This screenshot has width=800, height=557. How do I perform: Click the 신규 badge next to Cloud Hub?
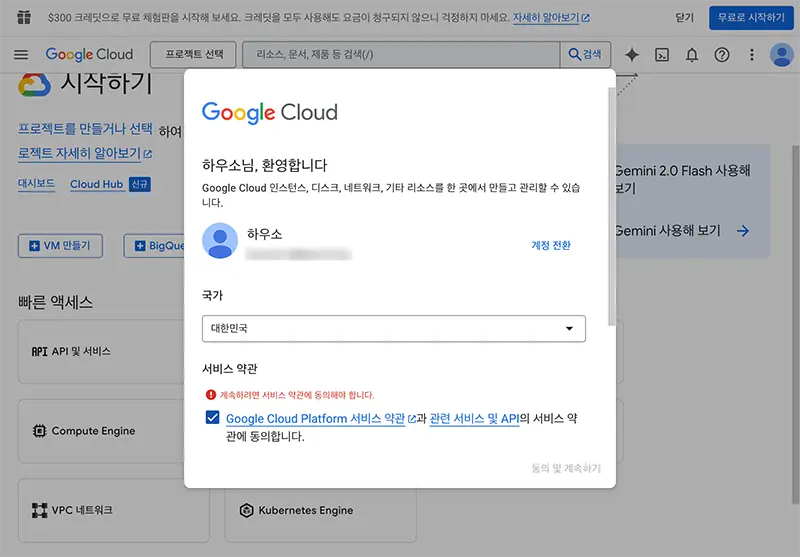tap(139, 184)
